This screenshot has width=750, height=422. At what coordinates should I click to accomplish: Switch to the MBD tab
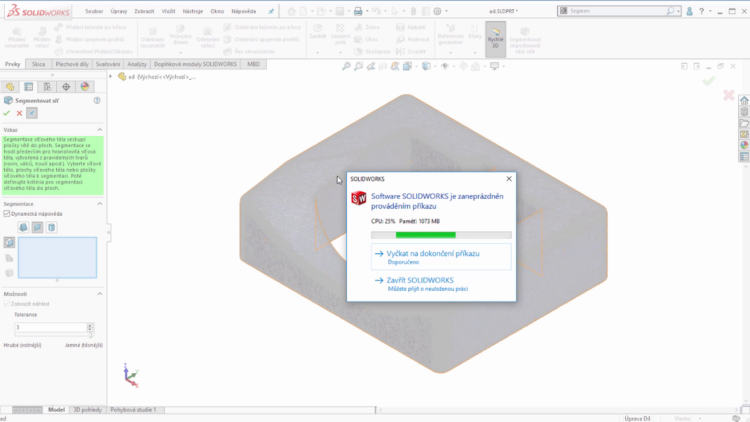(253, 64)
